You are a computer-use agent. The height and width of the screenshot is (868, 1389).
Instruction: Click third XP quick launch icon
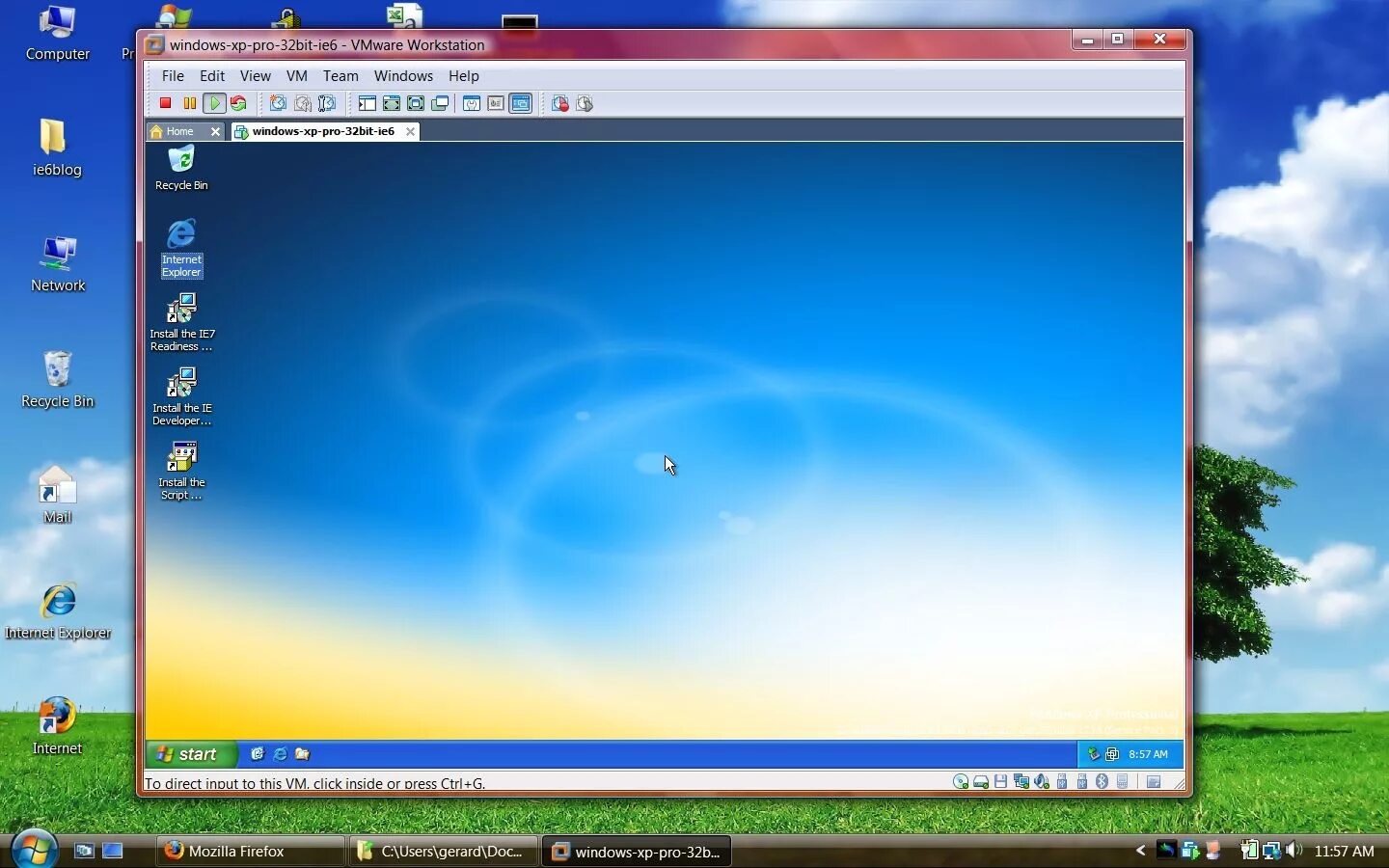302,754
